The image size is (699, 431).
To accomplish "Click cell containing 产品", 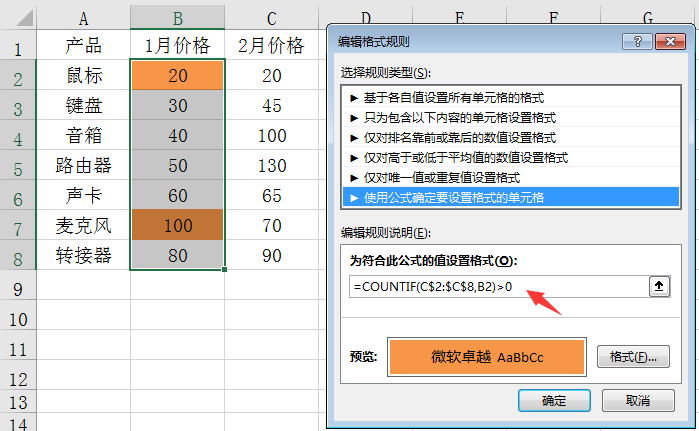I will pyautogui.click(x=83, y=45).
